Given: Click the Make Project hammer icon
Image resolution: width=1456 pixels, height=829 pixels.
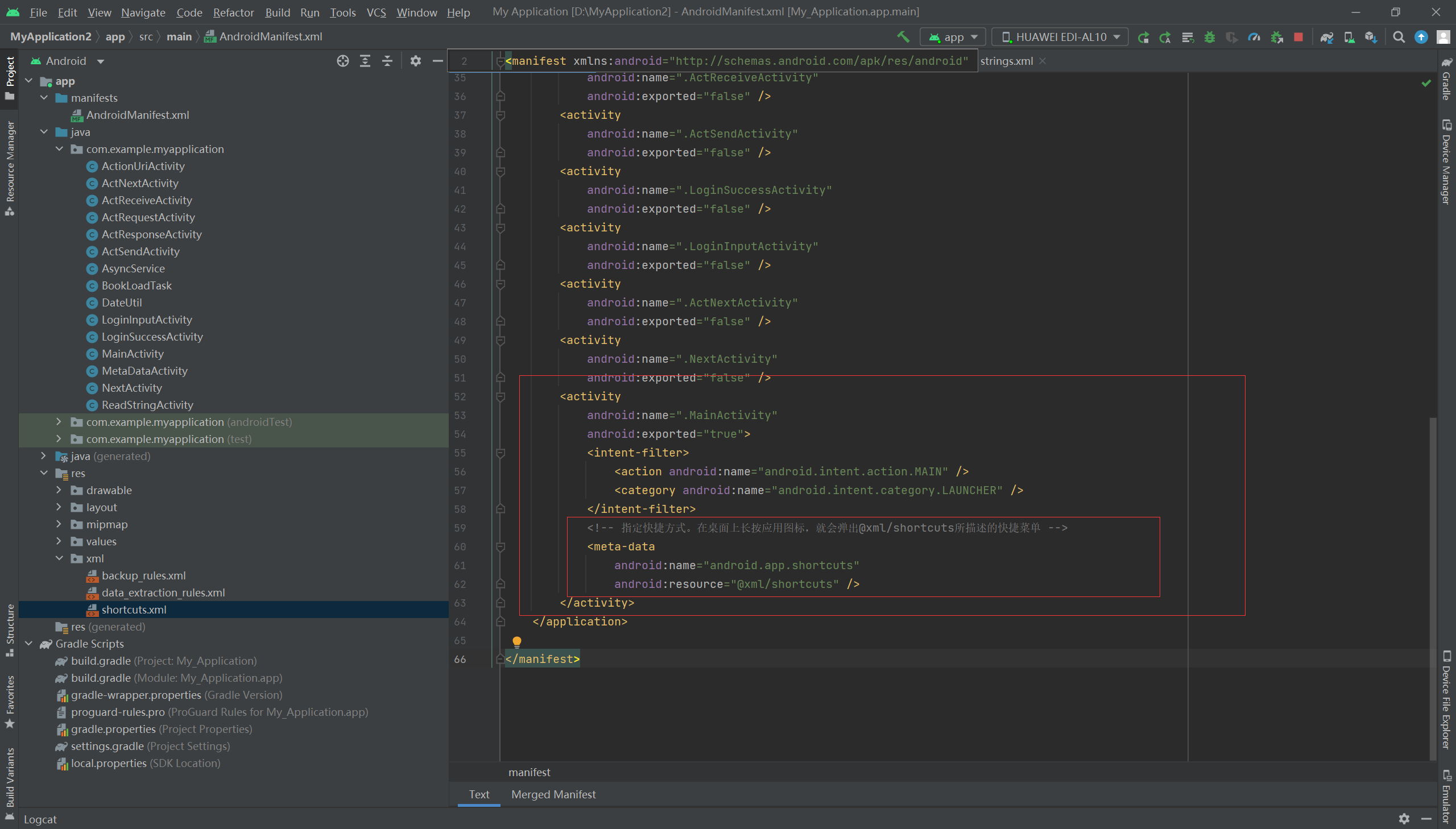Looking at the screenshot, I should [903, 37].
